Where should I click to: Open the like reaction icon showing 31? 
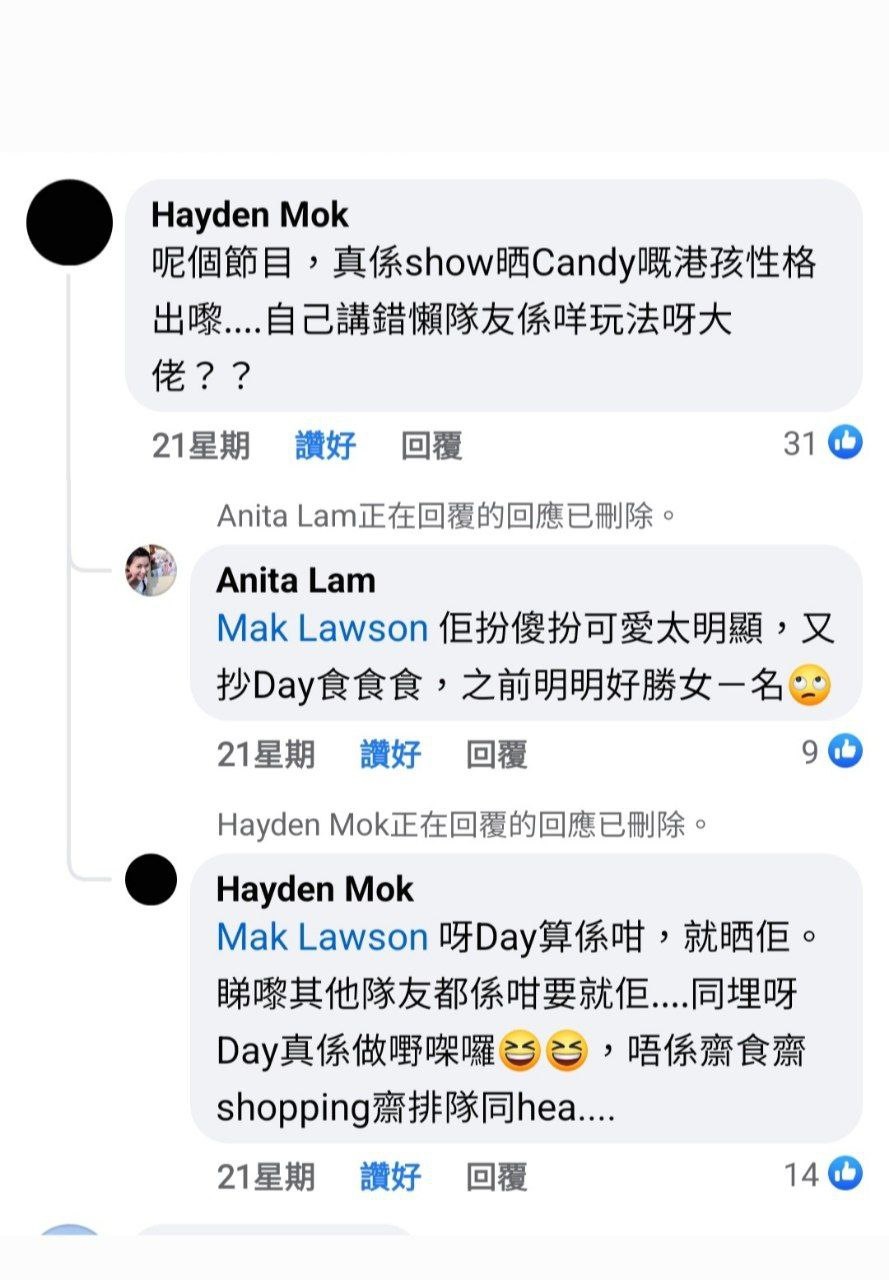tap(845, 442)
